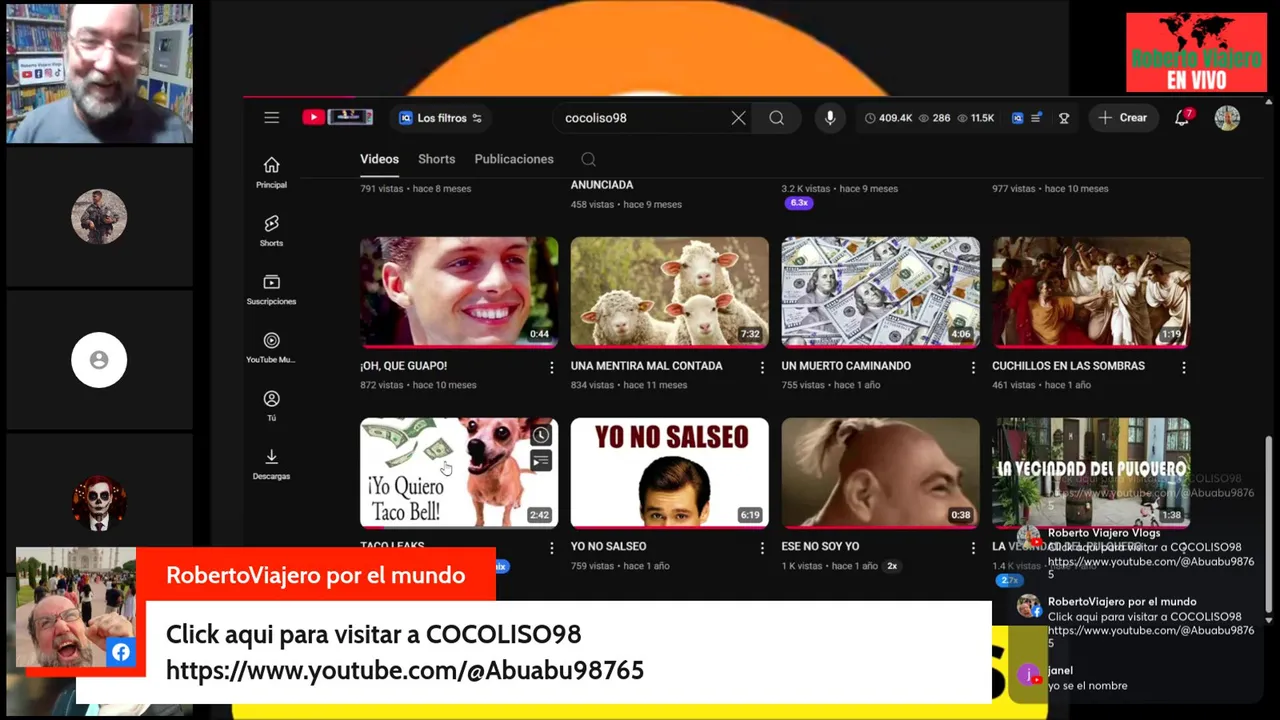
Task: Click the YO NO SALSEO title text
Action: (x=608, y=546)
